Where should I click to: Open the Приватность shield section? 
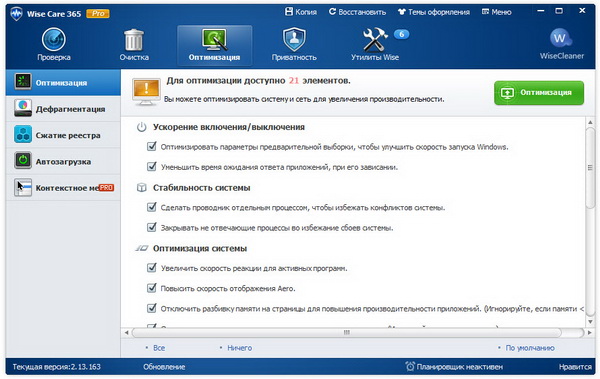294,45
